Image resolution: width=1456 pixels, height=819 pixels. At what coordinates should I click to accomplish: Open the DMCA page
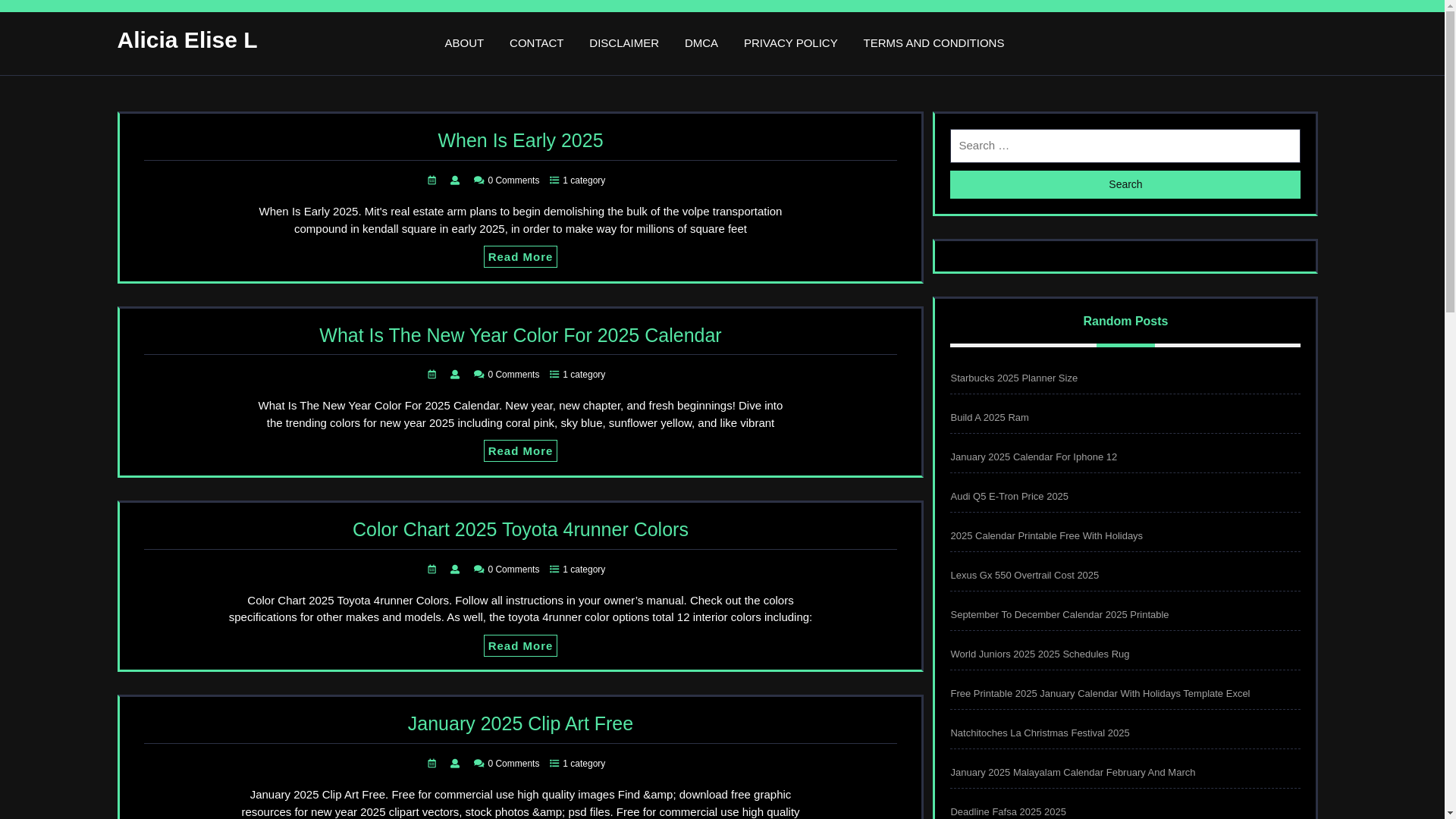coord(701,43)
